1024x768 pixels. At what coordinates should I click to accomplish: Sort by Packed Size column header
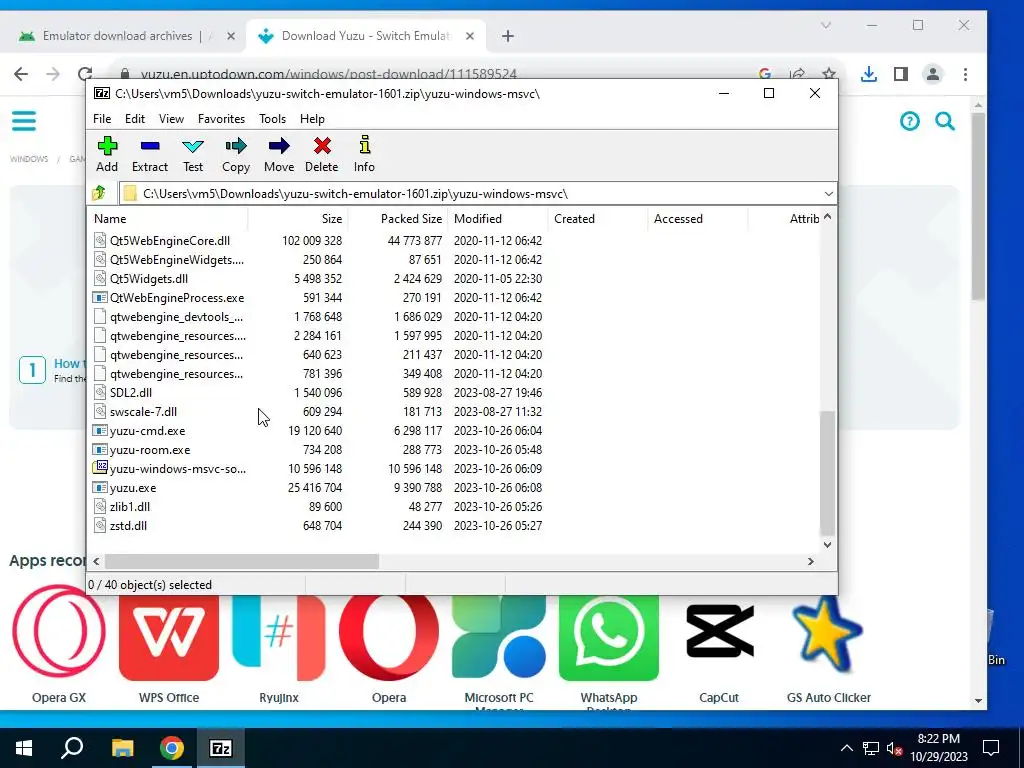398,219
